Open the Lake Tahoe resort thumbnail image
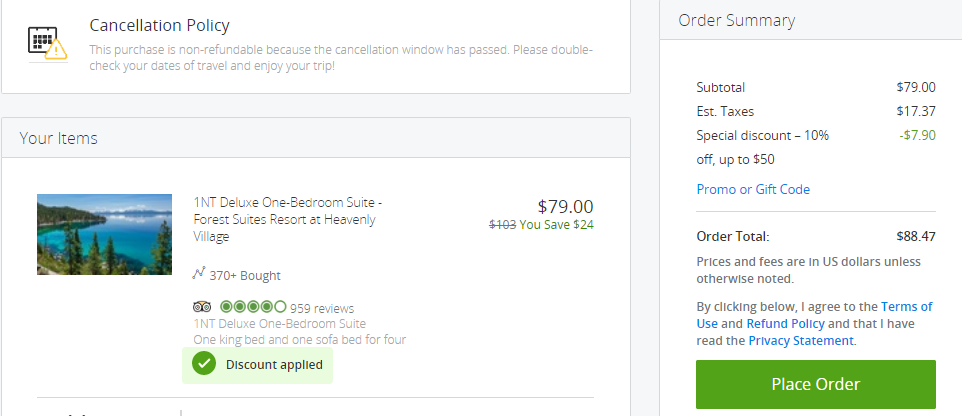The height and width of the screenshot is (416, 962). coord(104,234)
